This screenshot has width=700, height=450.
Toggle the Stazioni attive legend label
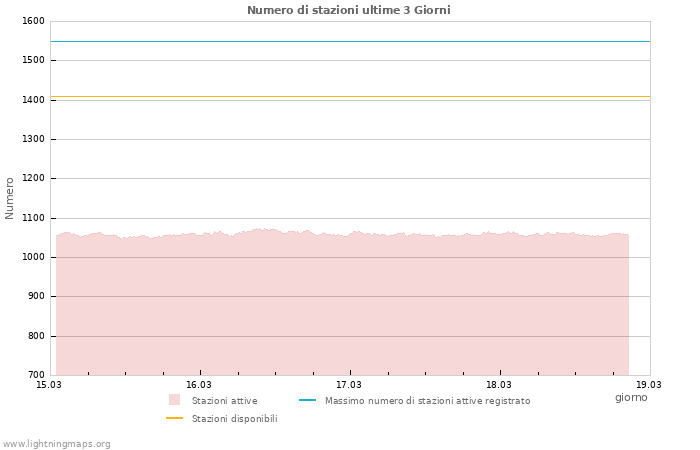224,401
